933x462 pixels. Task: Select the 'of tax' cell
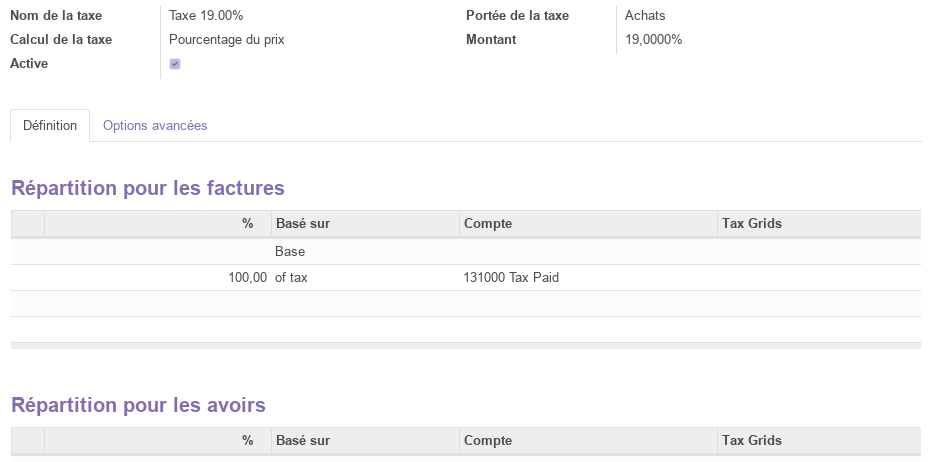(x=291, y=277)
